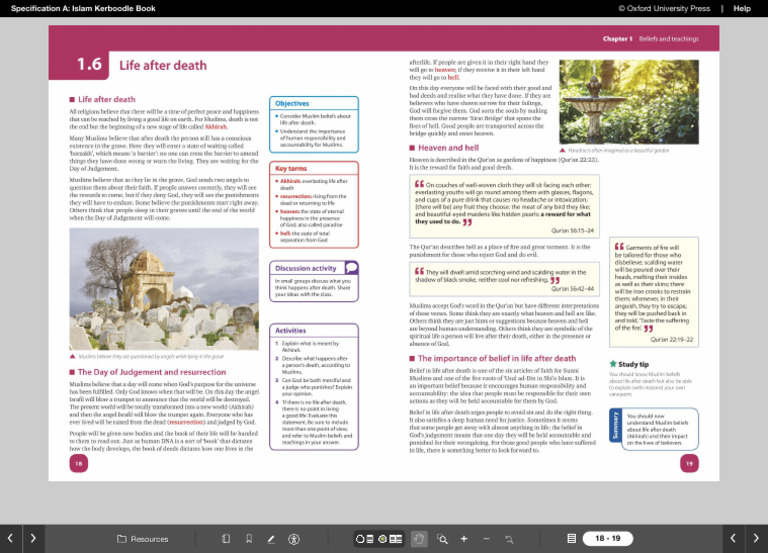Activate the hand pan tool
This screenshot has width=768, height=553.
(419, 539)
